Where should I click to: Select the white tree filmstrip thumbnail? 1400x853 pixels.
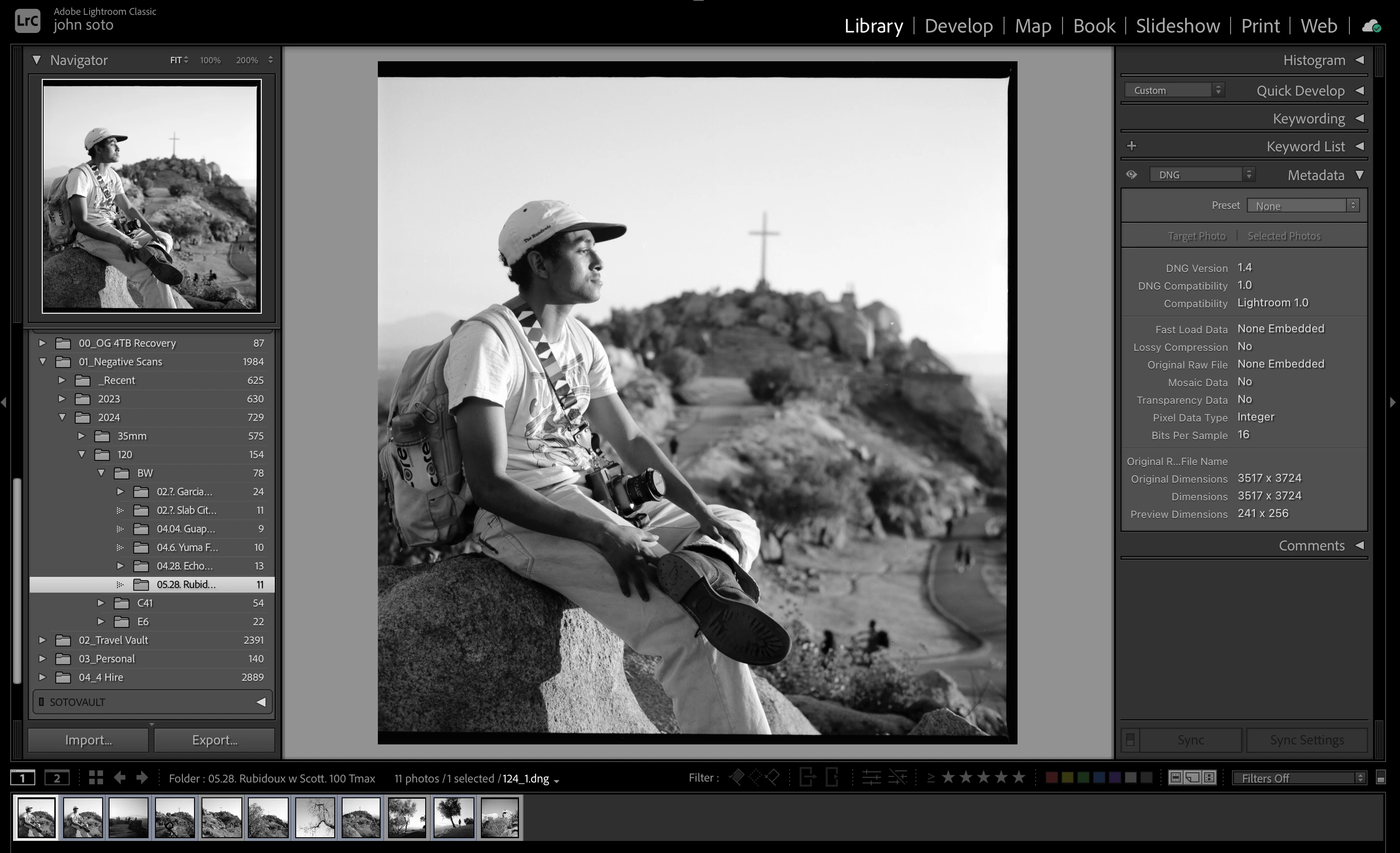314,818
